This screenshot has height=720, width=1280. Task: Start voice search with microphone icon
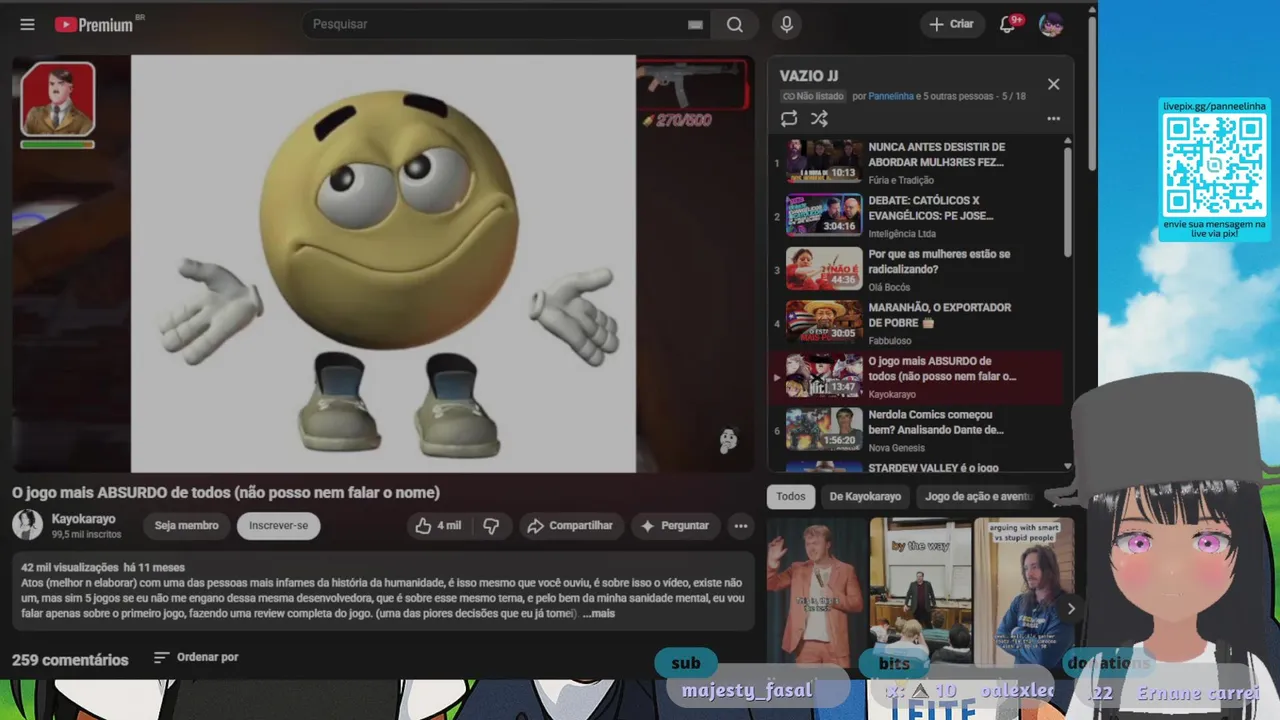(787, 25)
